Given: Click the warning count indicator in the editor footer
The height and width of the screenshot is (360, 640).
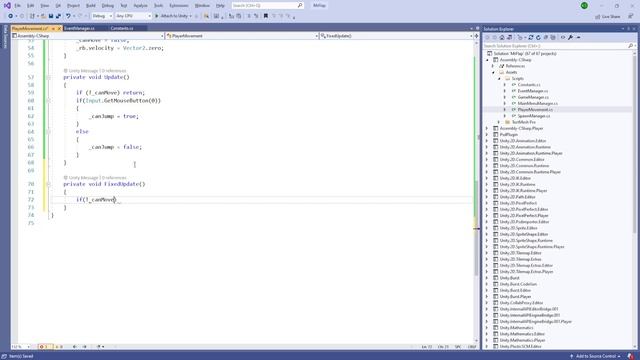Looking at the screenshot, I should [x=59, y=347].
